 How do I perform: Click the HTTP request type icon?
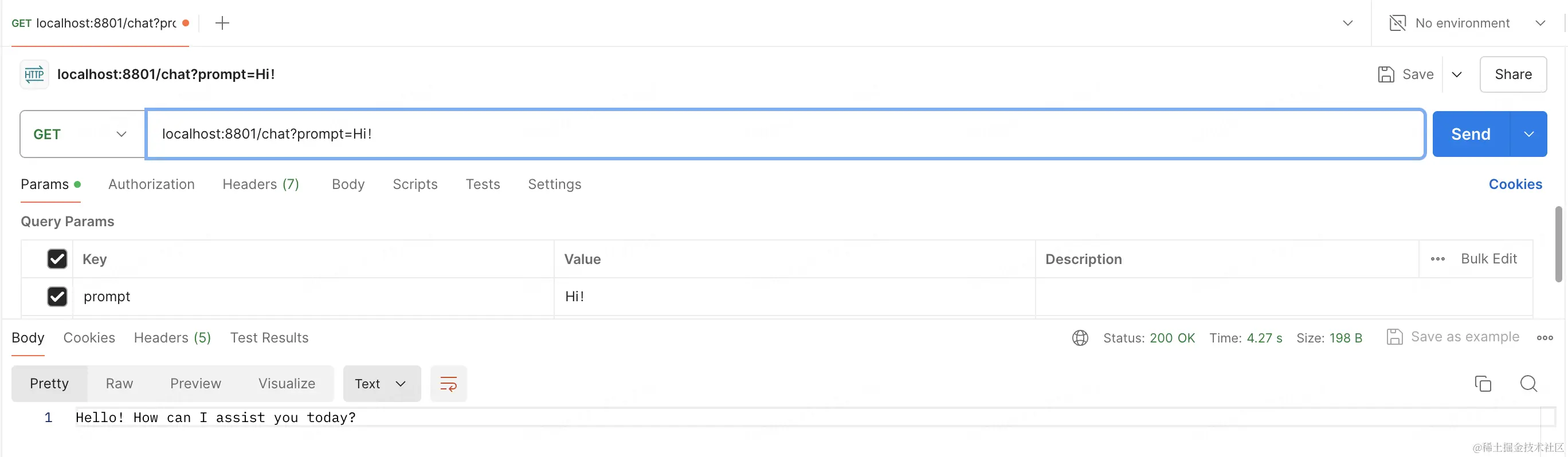point(34,74)
